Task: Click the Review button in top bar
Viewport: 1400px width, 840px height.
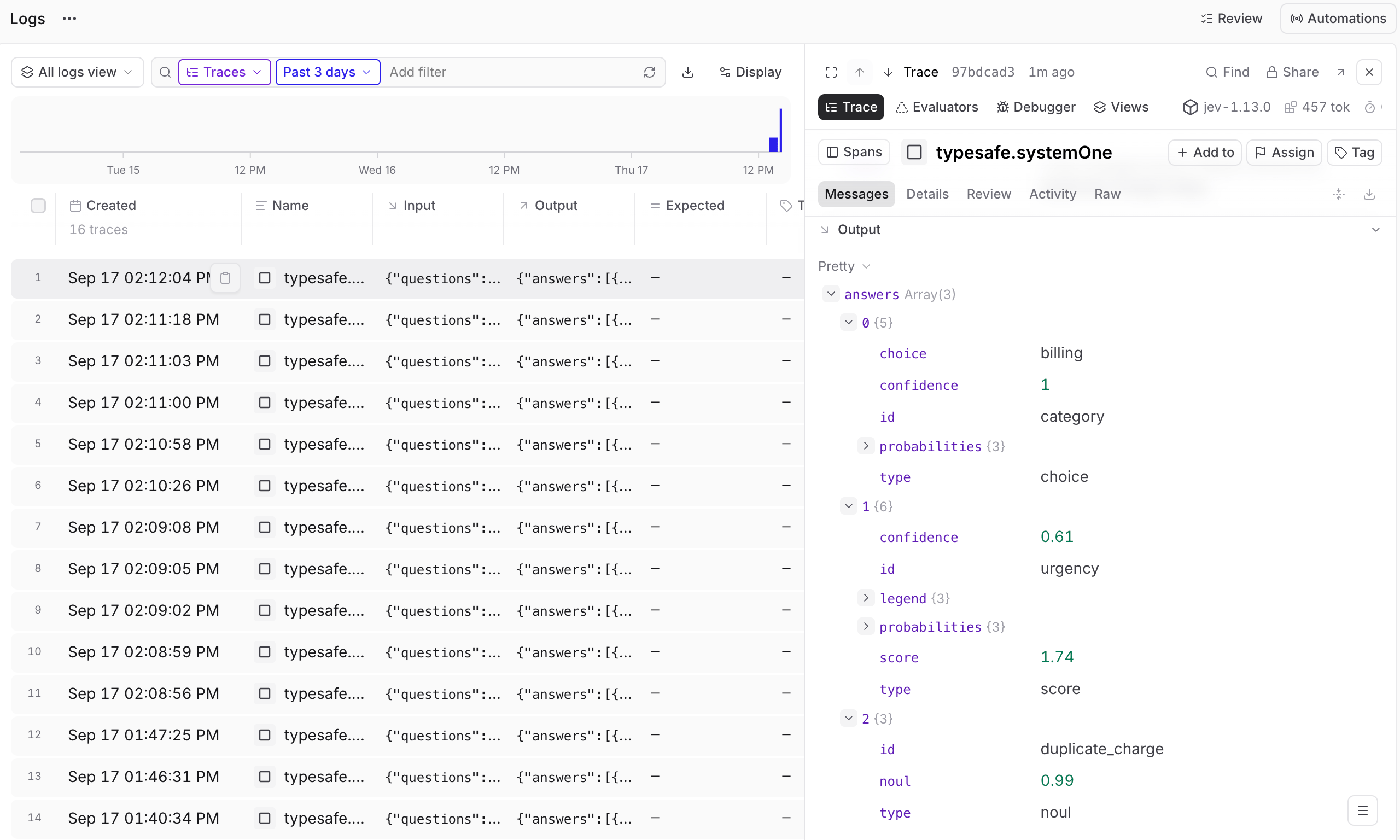Action: (1232, 19)
